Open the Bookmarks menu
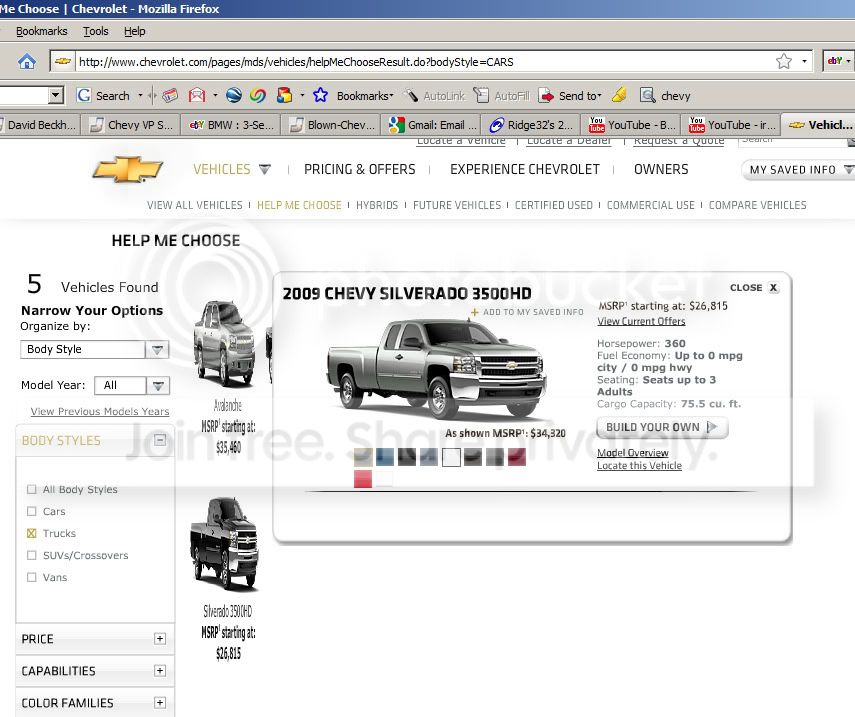The width and height of the screenshot is (855, 717). point(41,31)
